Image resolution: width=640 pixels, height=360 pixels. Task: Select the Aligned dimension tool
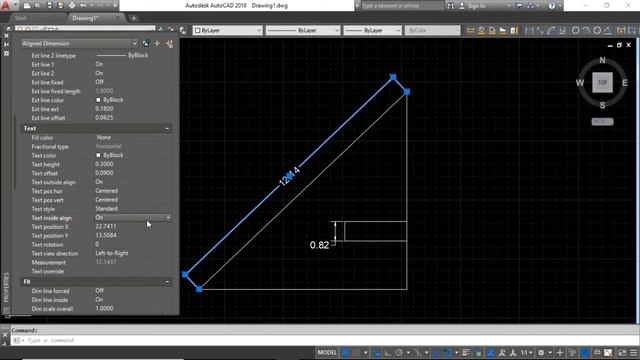point(540,30)
